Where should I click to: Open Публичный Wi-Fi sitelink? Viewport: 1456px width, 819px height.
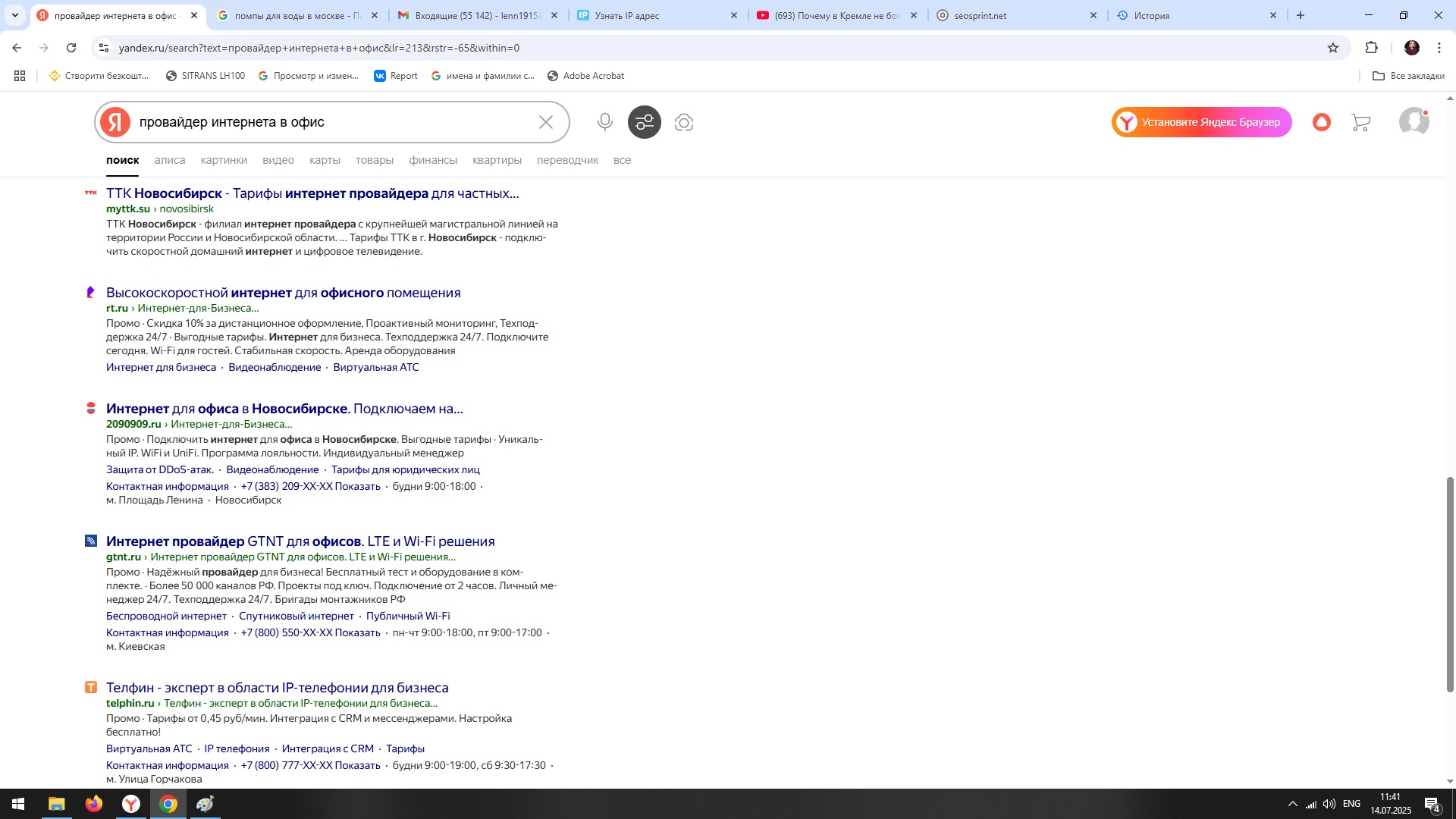coord(408,616)
